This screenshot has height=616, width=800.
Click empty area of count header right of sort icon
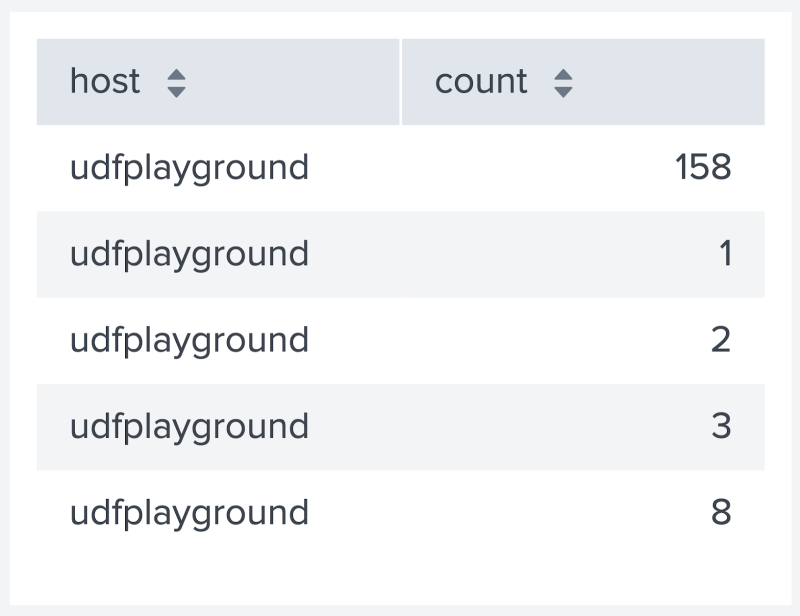pos(668,82)
